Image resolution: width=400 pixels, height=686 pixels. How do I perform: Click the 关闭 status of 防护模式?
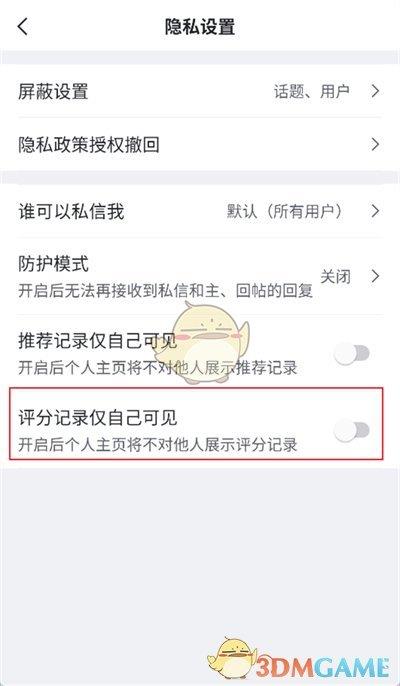[336, 276]
